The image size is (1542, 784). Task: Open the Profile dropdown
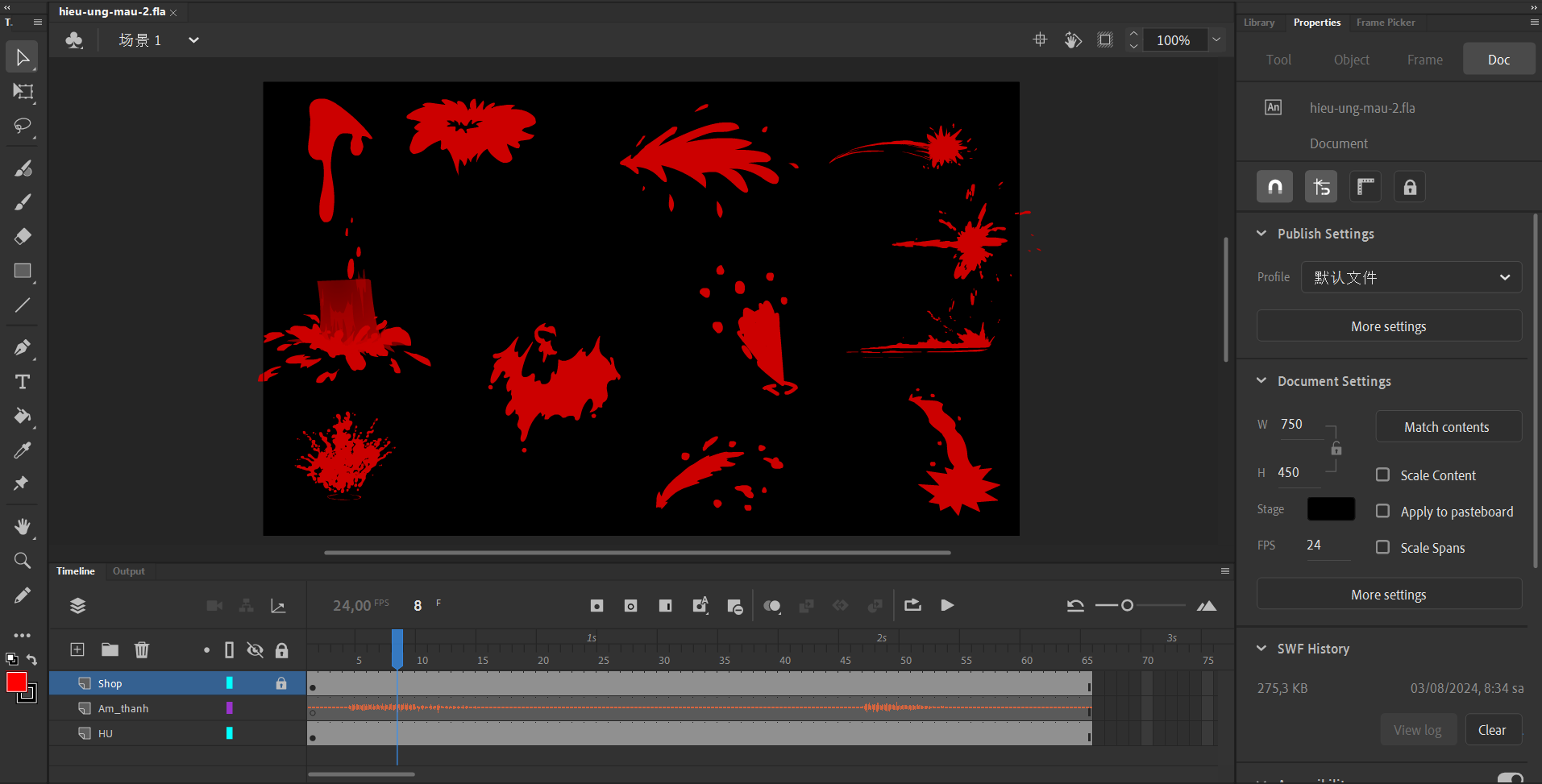pos(1411,277)
